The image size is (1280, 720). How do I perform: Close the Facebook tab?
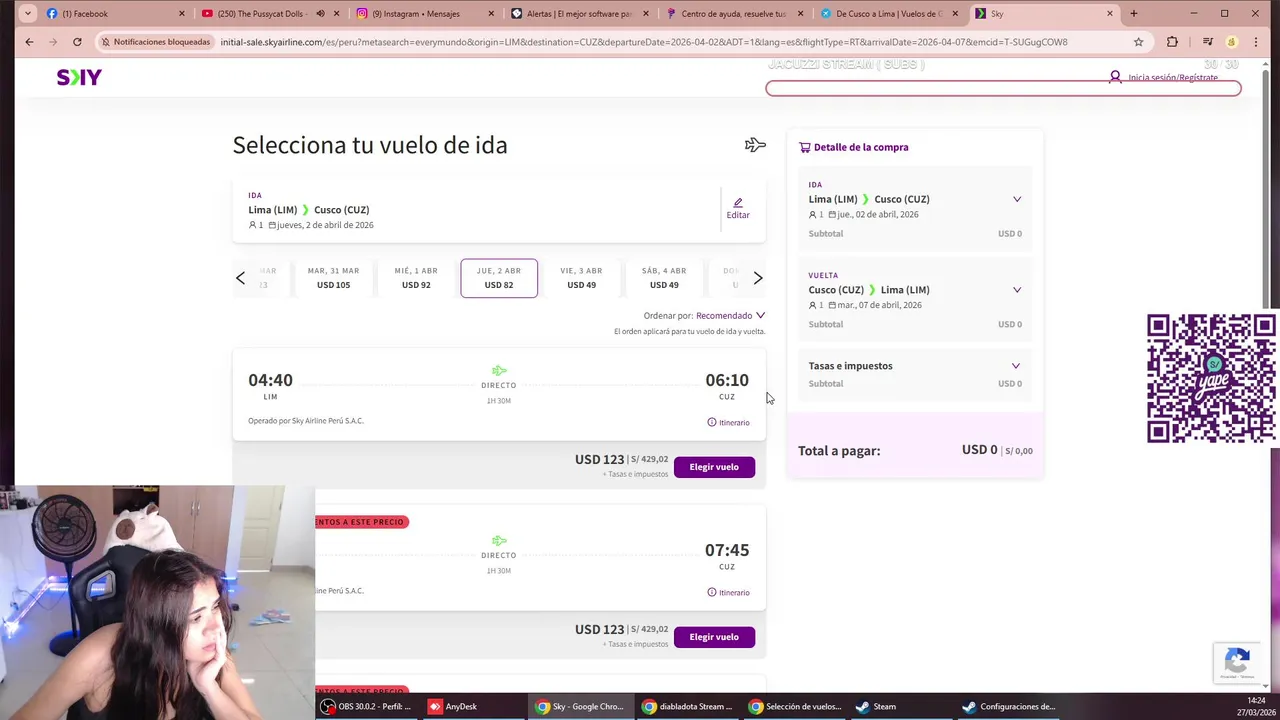pyautogui.click(x=182, y=14)
